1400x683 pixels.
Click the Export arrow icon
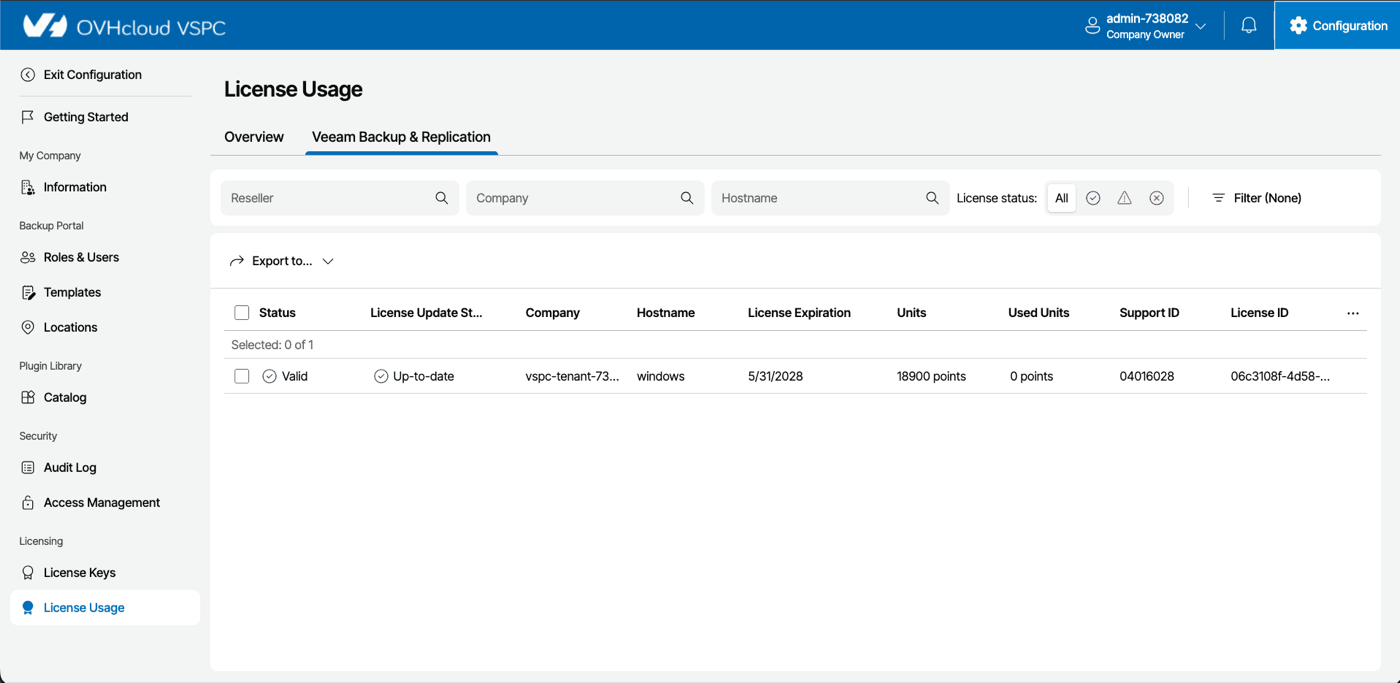coord(237,261)
